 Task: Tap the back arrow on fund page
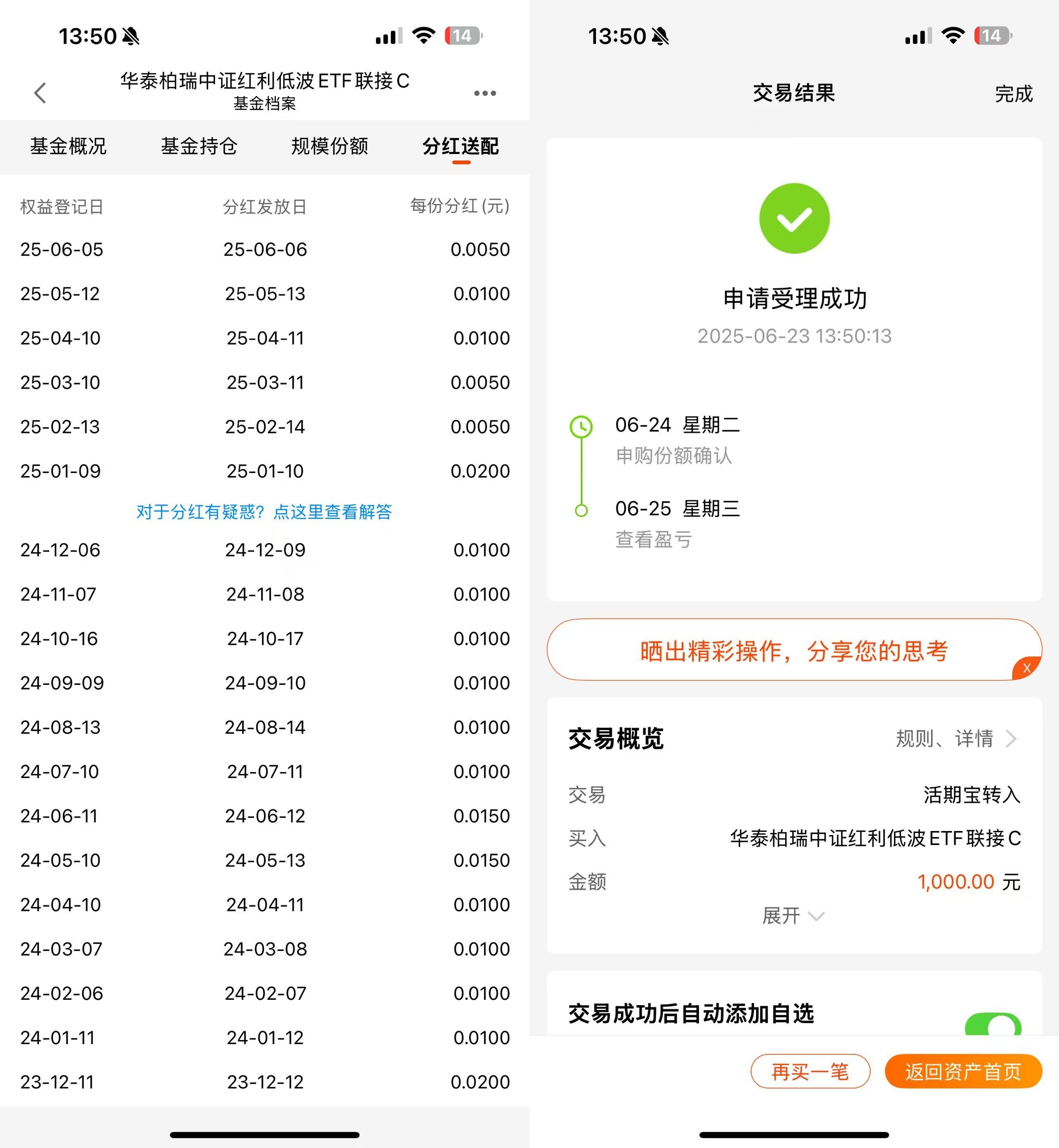point(40,93)
